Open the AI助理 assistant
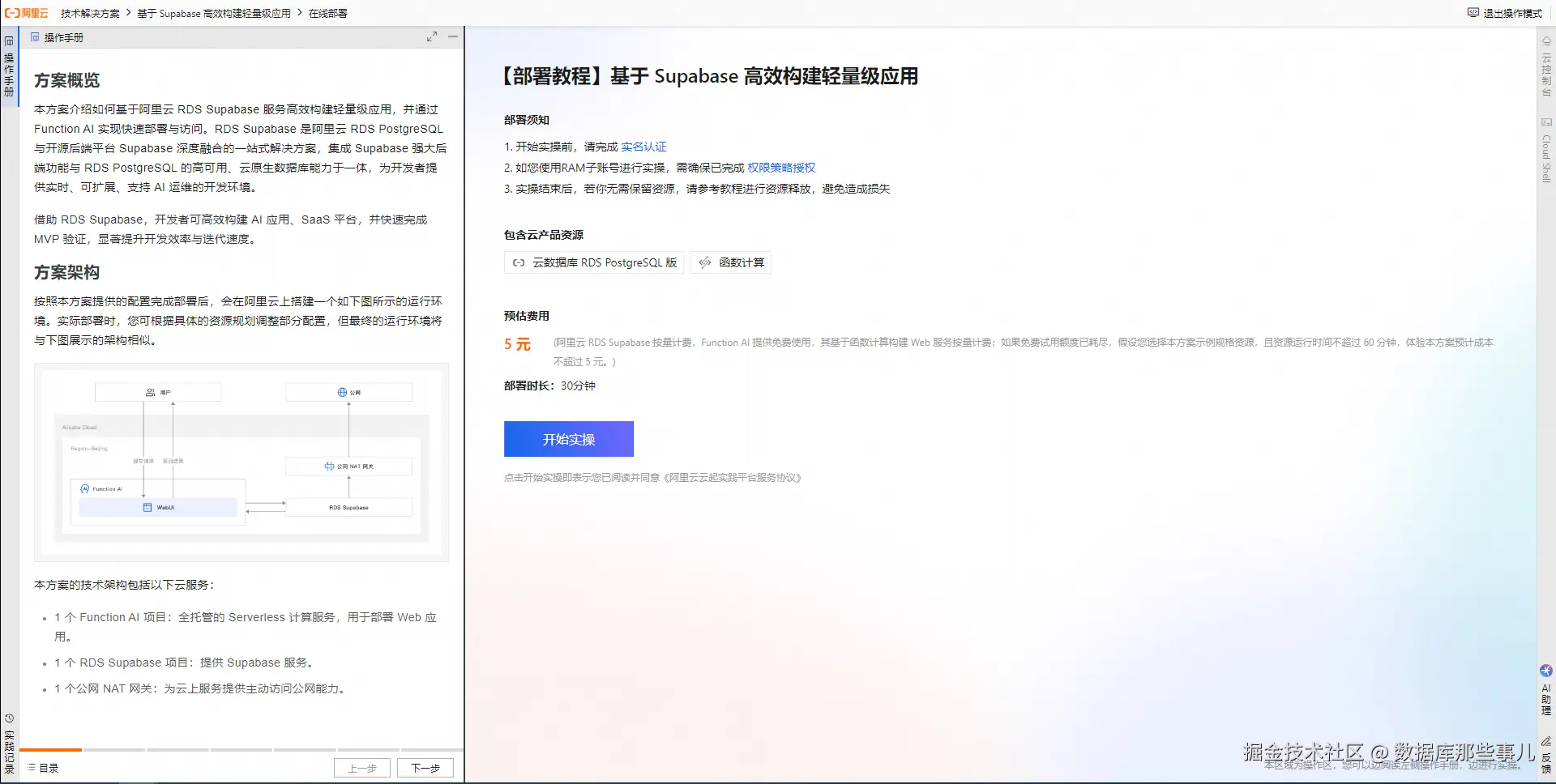 pyautogui.click(x=1546, y=691)
